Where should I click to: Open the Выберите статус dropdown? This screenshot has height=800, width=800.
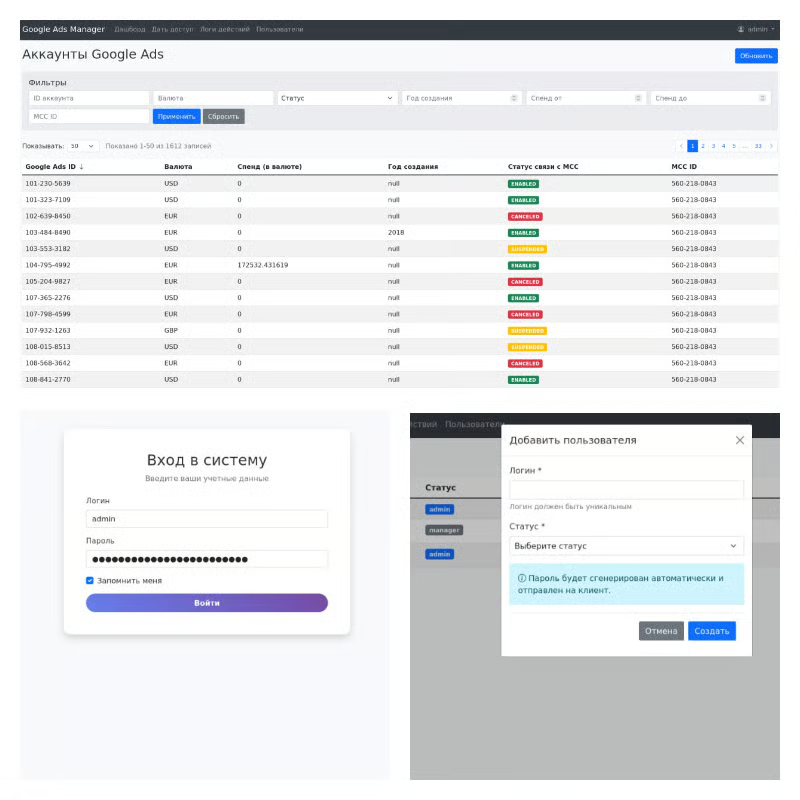tap(626, 546)
